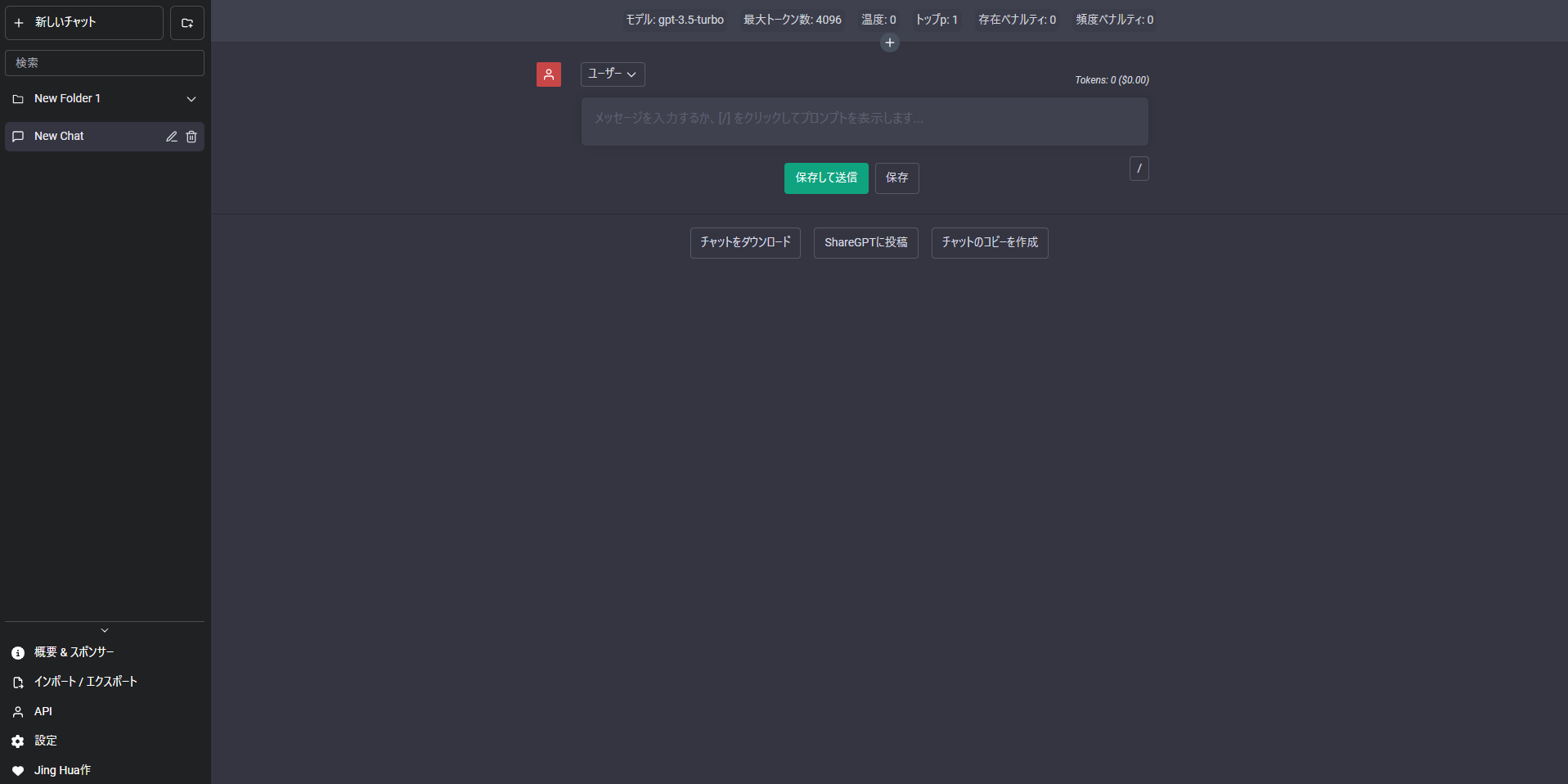Adjust temperature by clicking 温度: 0

click(878, 19)
